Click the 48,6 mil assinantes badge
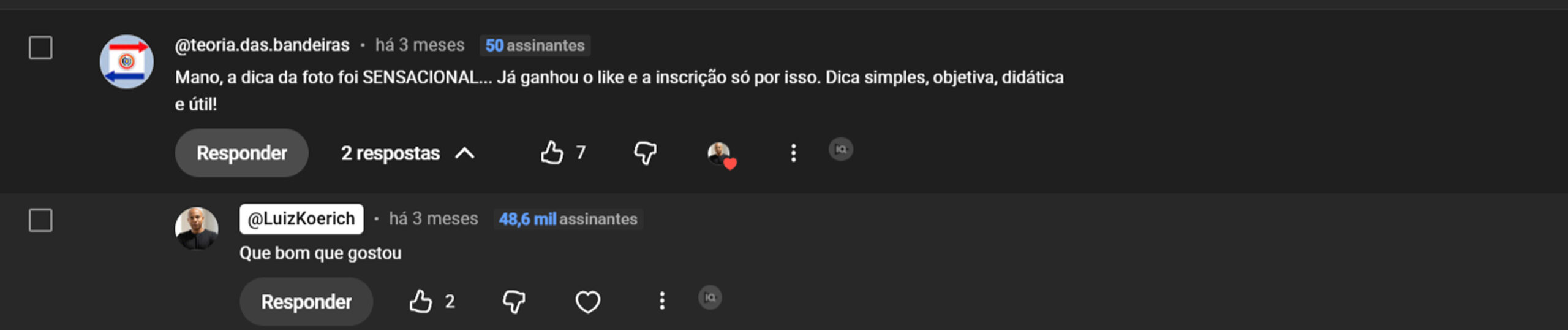Screen dimensions: 1568x330 [x=568, y=219]
